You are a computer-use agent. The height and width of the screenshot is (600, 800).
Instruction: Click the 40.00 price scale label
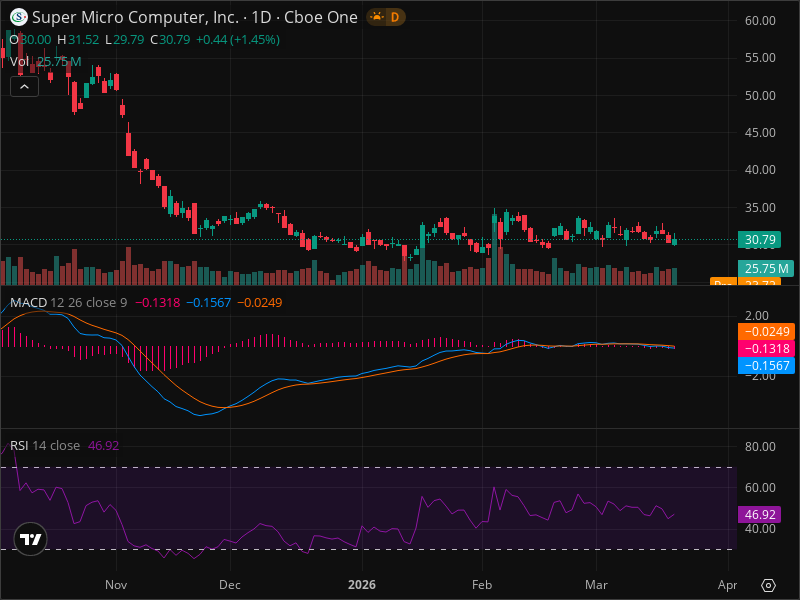click(760, 170)
